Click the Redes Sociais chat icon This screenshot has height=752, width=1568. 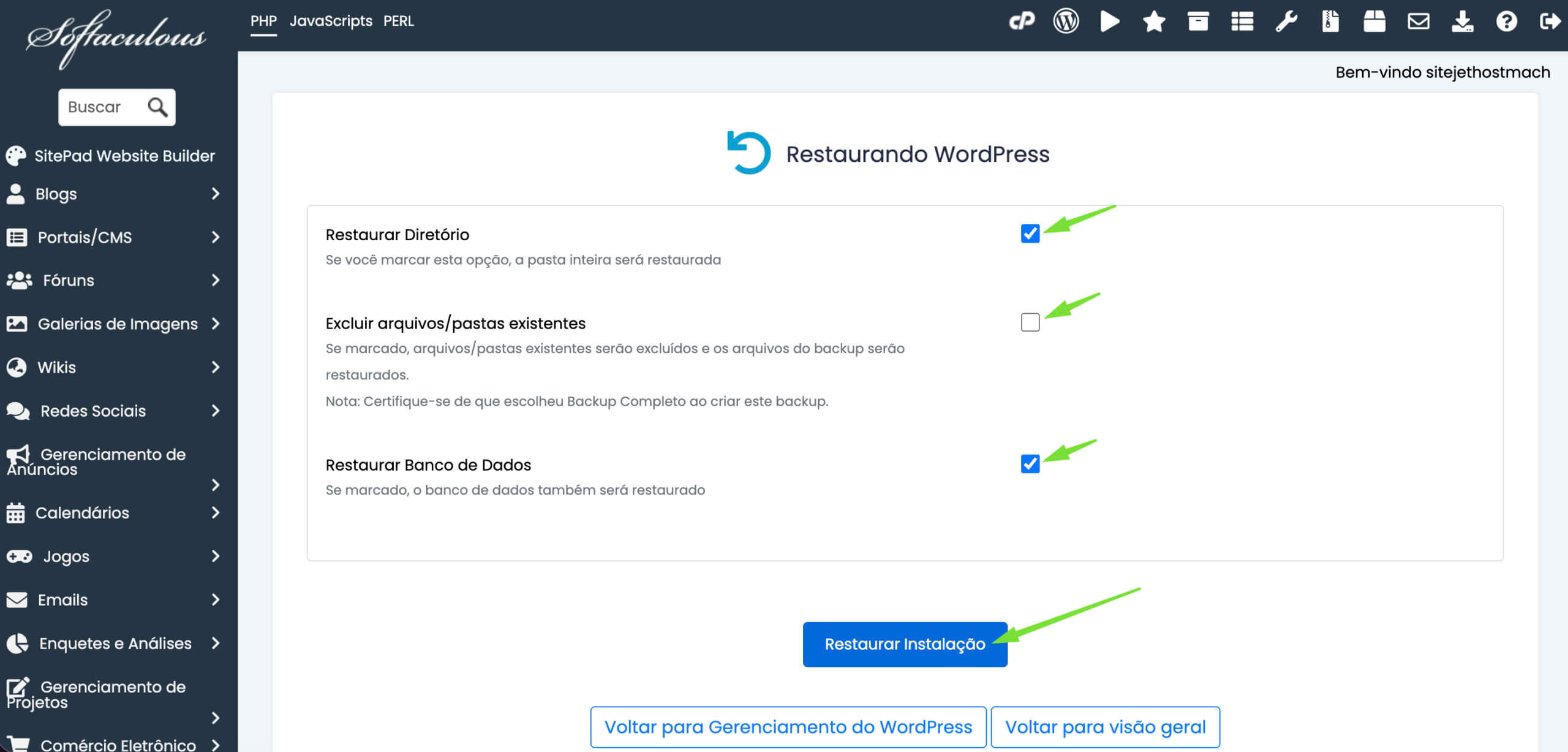pyautogui.click(x=18, y=411)
